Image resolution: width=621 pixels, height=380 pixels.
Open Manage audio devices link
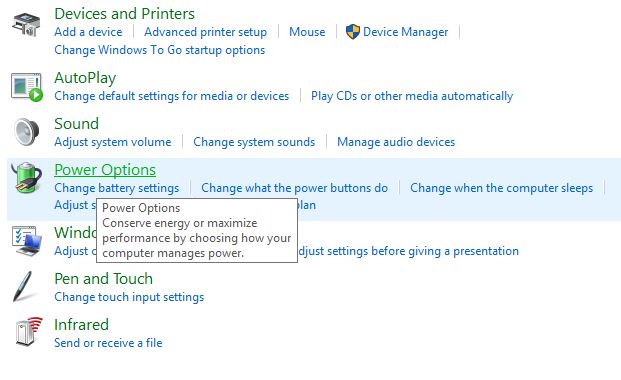396,142
